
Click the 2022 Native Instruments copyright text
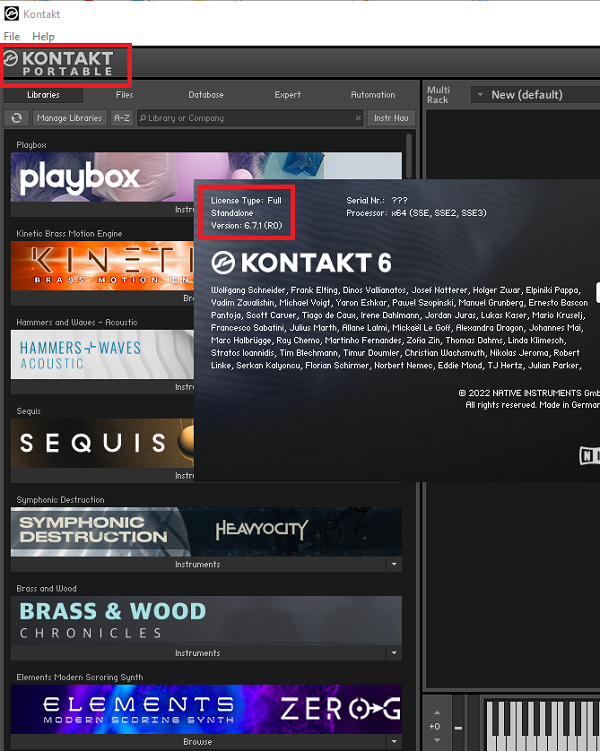tap(529, 393)
